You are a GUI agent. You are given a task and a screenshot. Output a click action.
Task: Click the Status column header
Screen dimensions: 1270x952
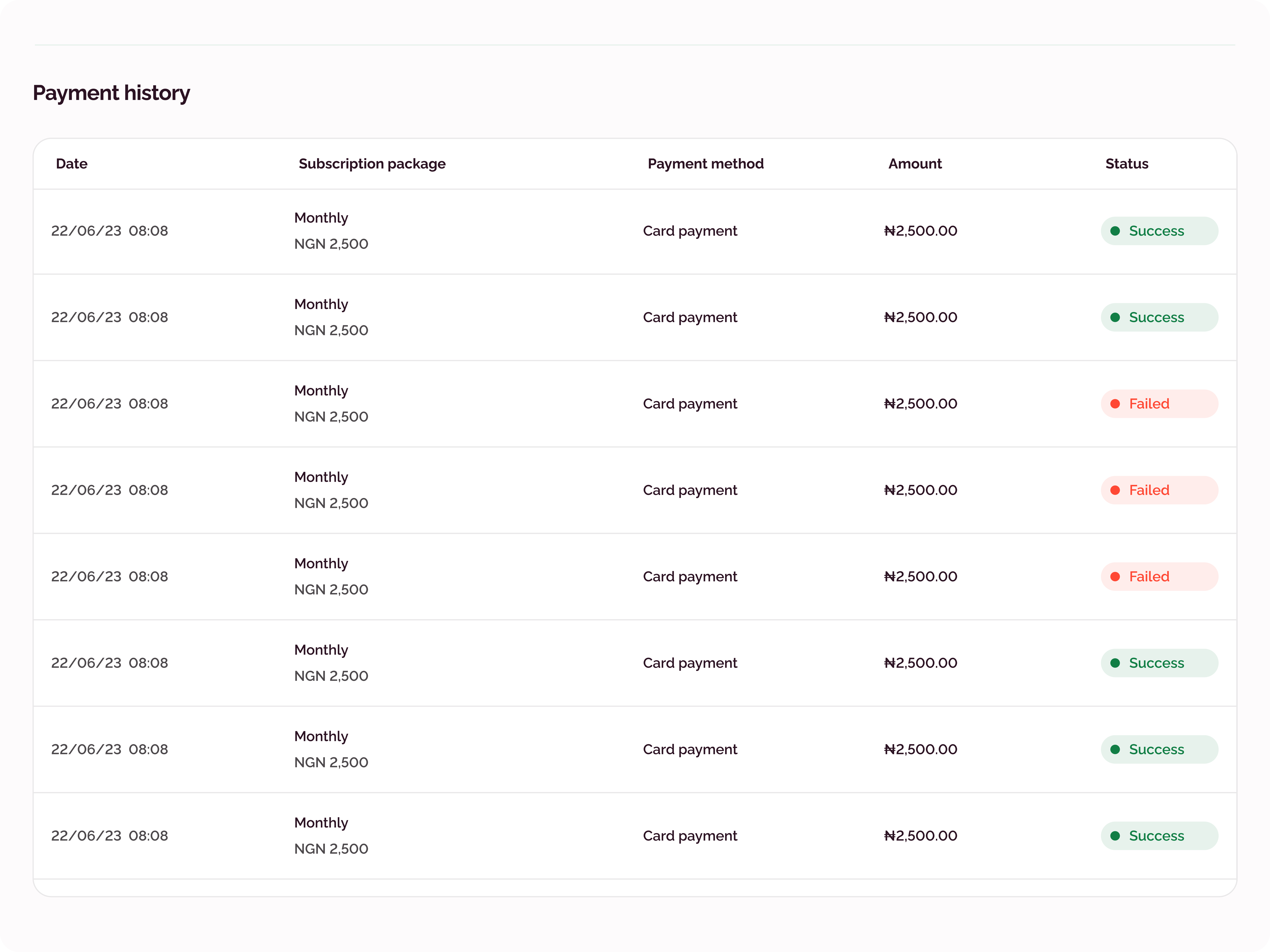(x=1127, y=164)
